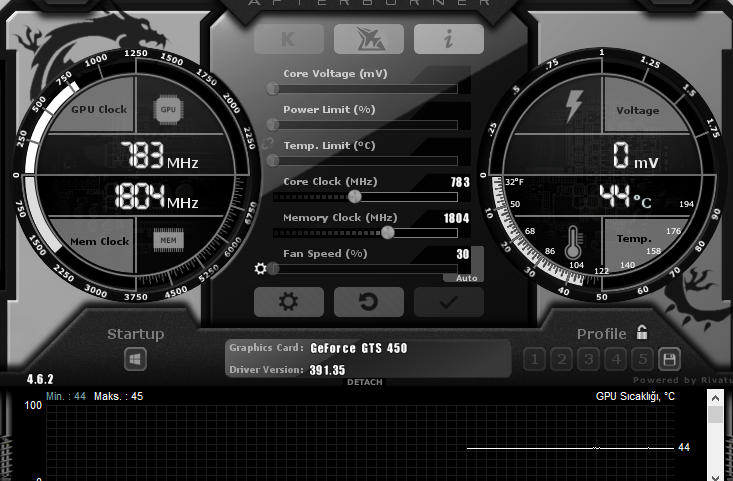Click the GPU Sıcaklığı graph title
Viewport: 733px width, 481px height.
[x=635, y=396]
